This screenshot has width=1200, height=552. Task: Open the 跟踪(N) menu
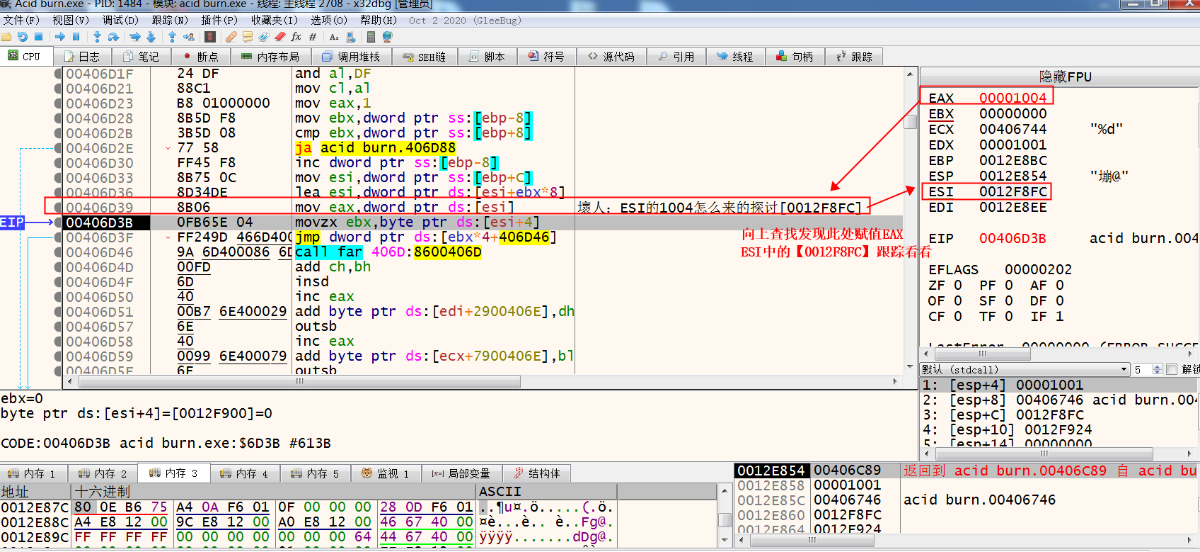coord(170,20)
